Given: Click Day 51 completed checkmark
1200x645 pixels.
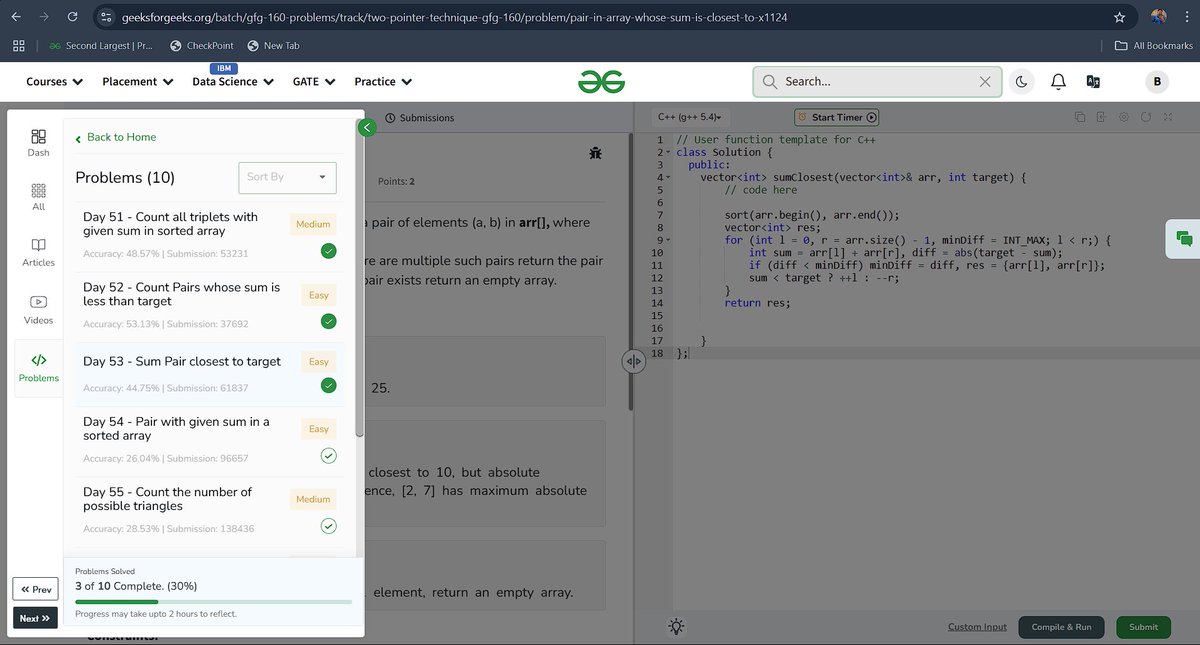Looking at the screenshot, I should [328, 251].
